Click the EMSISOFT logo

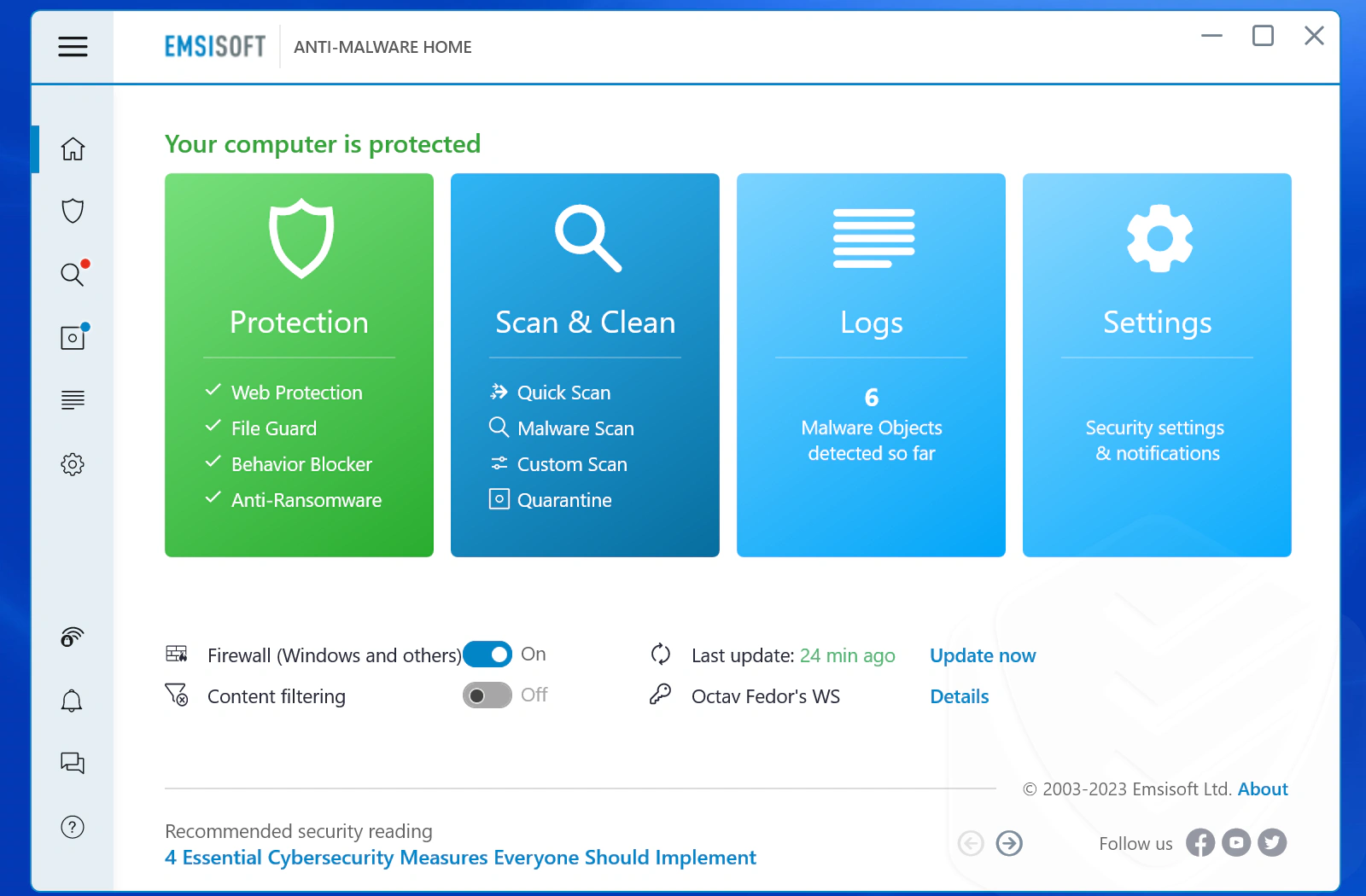[215, 46]
